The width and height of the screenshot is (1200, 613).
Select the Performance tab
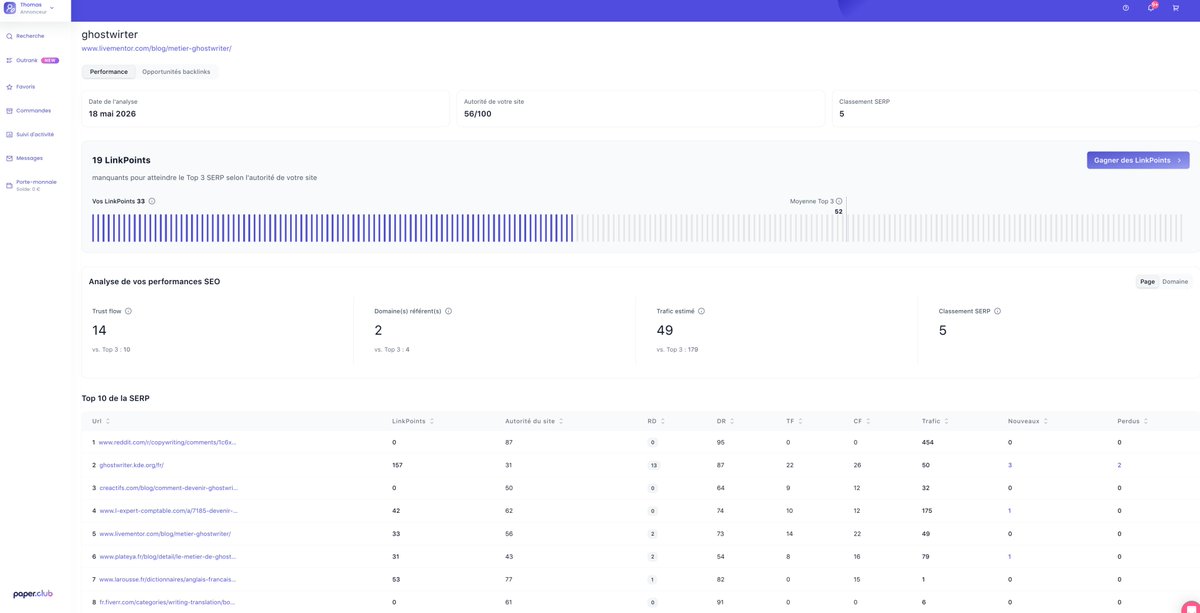(x=109, y=72)
